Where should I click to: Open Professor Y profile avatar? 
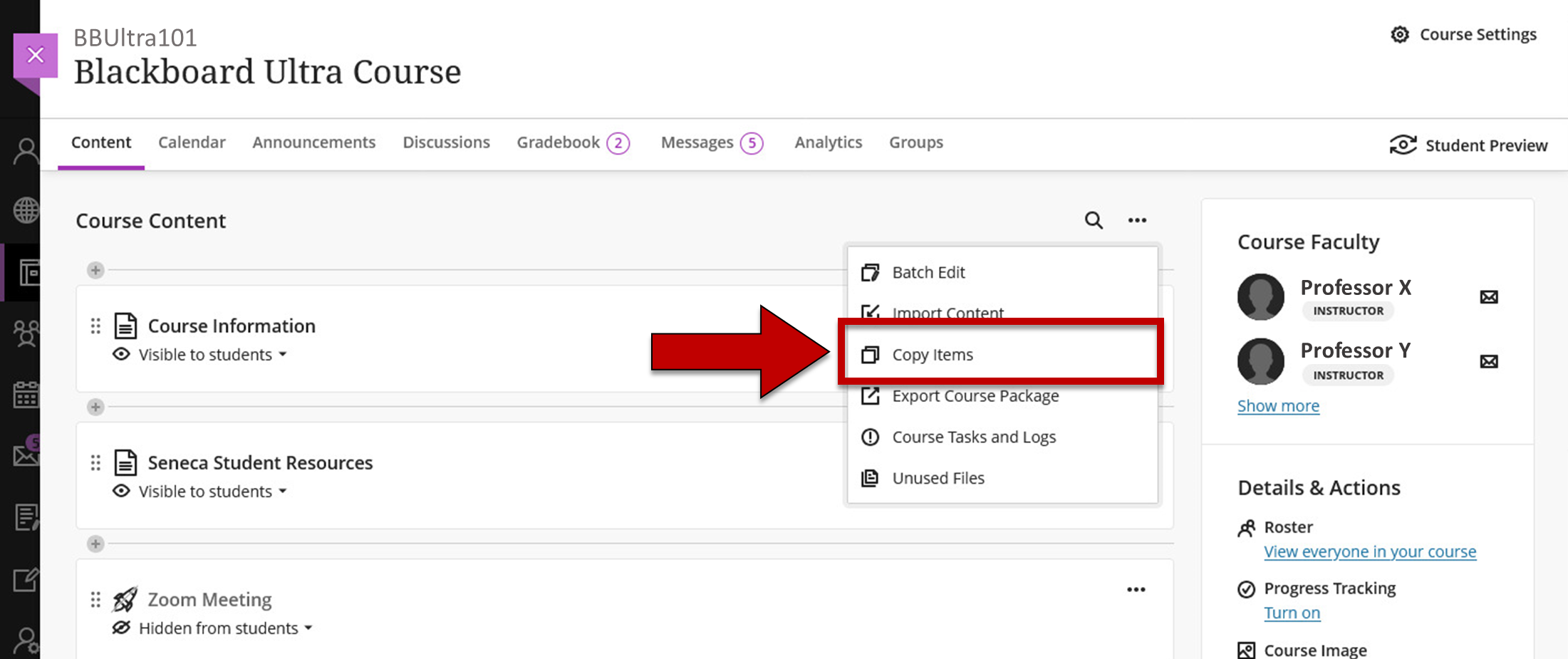(1261, 361)
